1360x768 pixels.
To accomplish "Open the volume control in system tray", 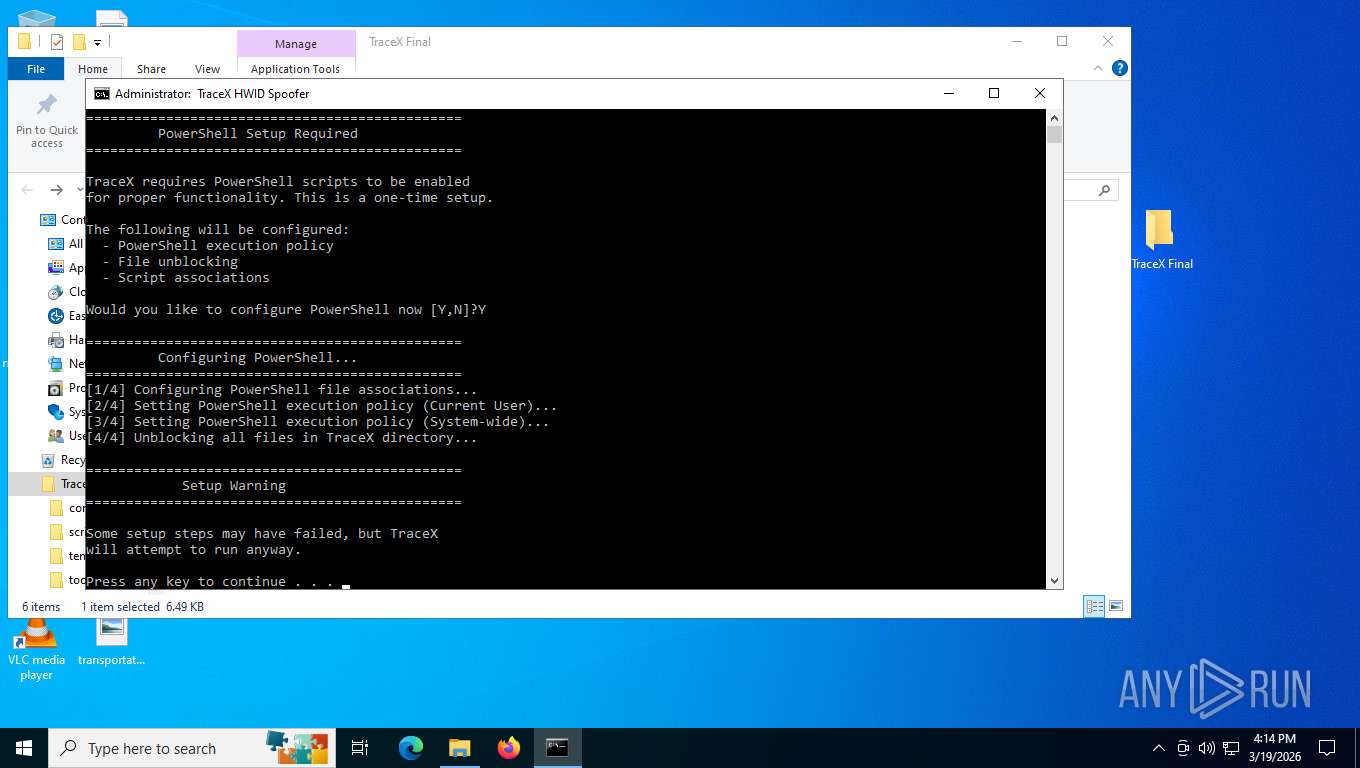I will (x=1207, y=748).
